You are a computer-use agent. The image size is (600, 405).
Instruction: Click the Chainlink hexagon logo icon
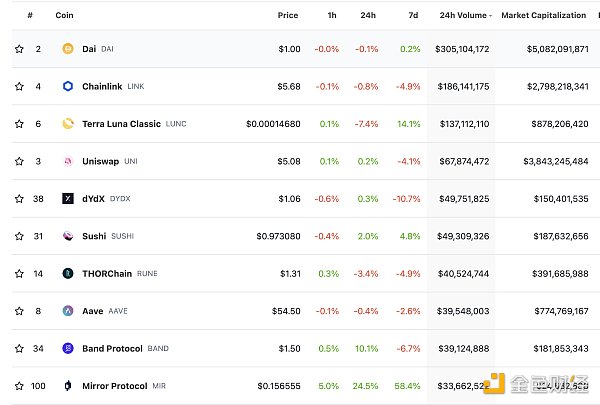(68, 86)
